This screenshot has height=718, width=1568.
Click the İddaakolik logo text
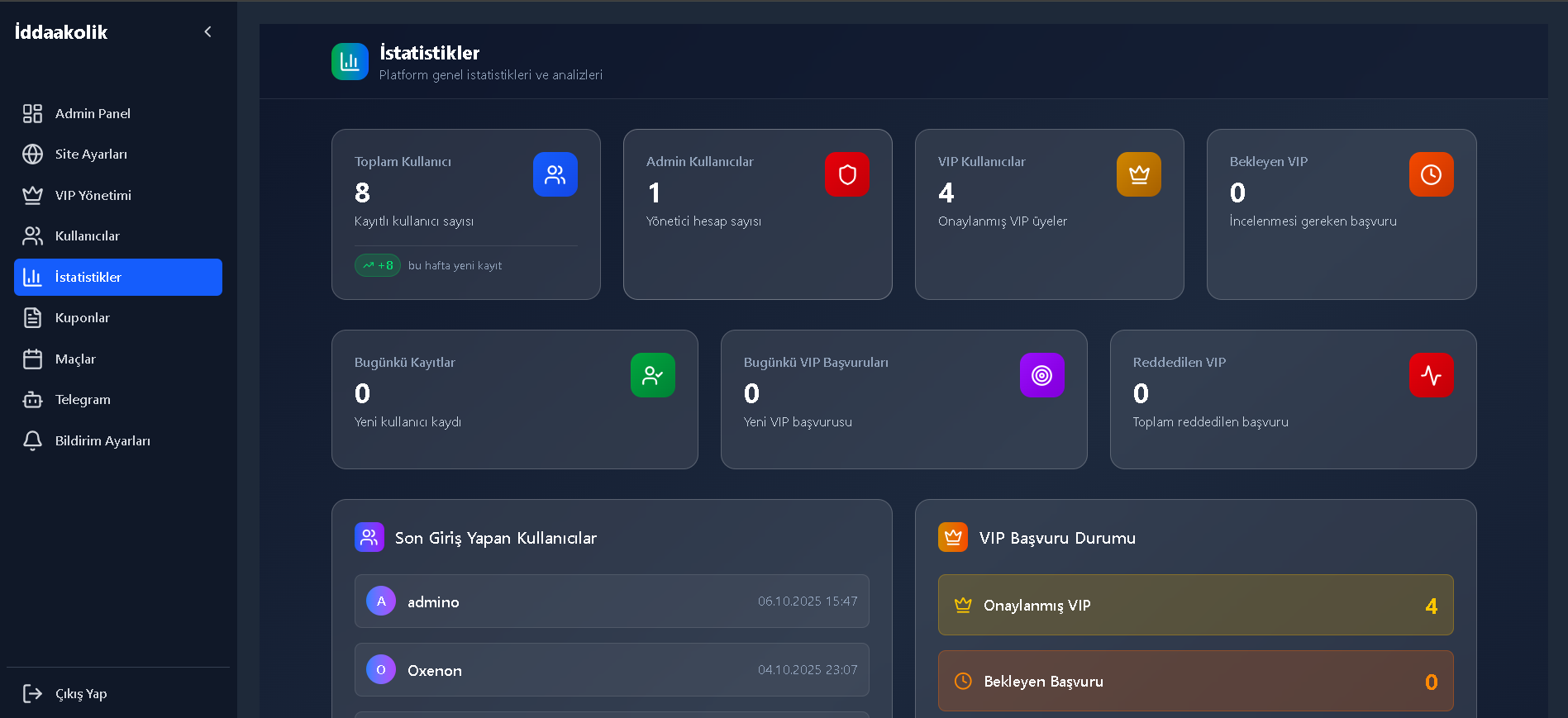[x=61, y=32]
